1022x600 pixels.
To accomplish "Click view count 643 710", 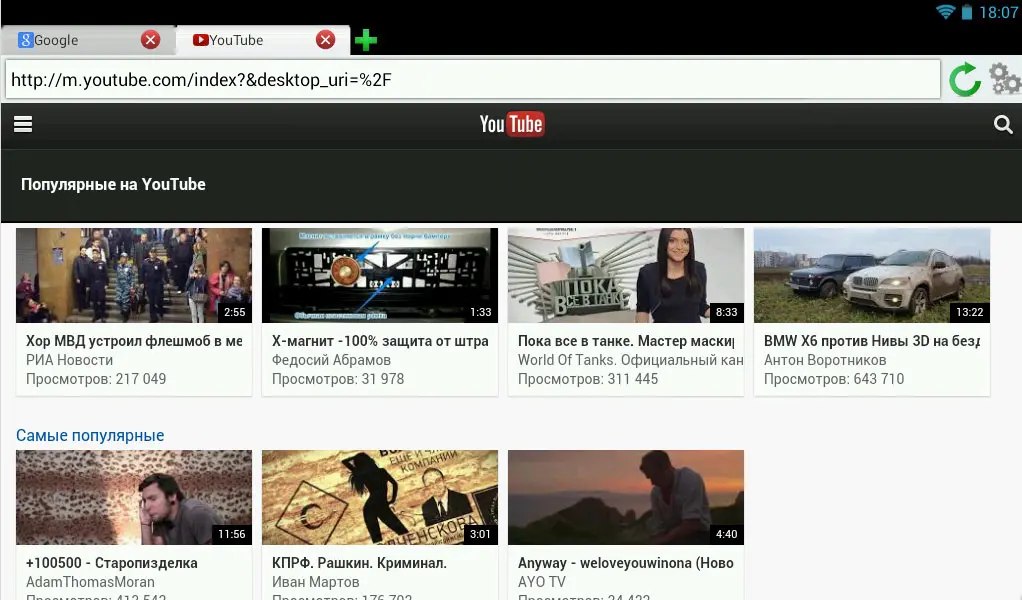I will pos(834,379).
